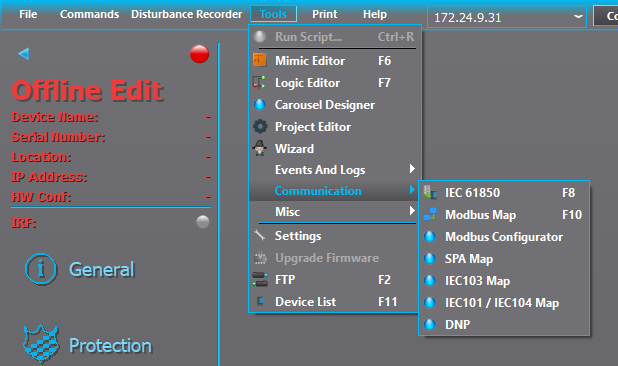This screenshot has height=366, width=618.
Task: Click the Offline Edit heading
Action: coord(87,91)
